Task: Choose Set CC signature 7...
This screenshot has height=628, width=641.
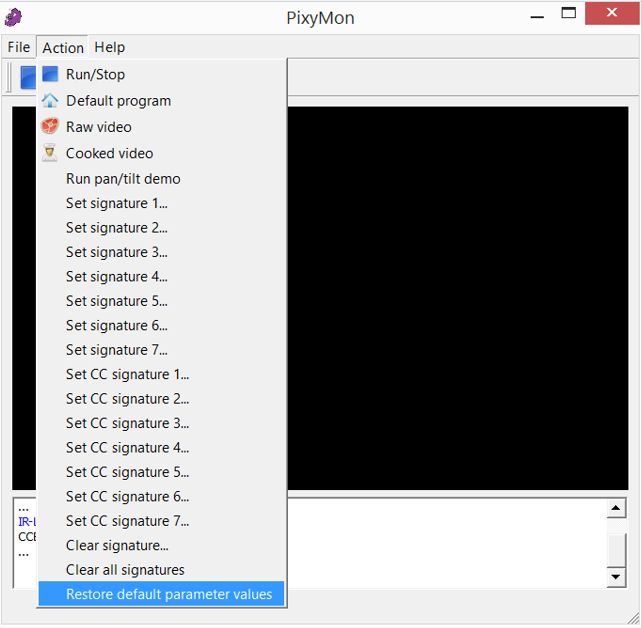Action: point(161,521)
